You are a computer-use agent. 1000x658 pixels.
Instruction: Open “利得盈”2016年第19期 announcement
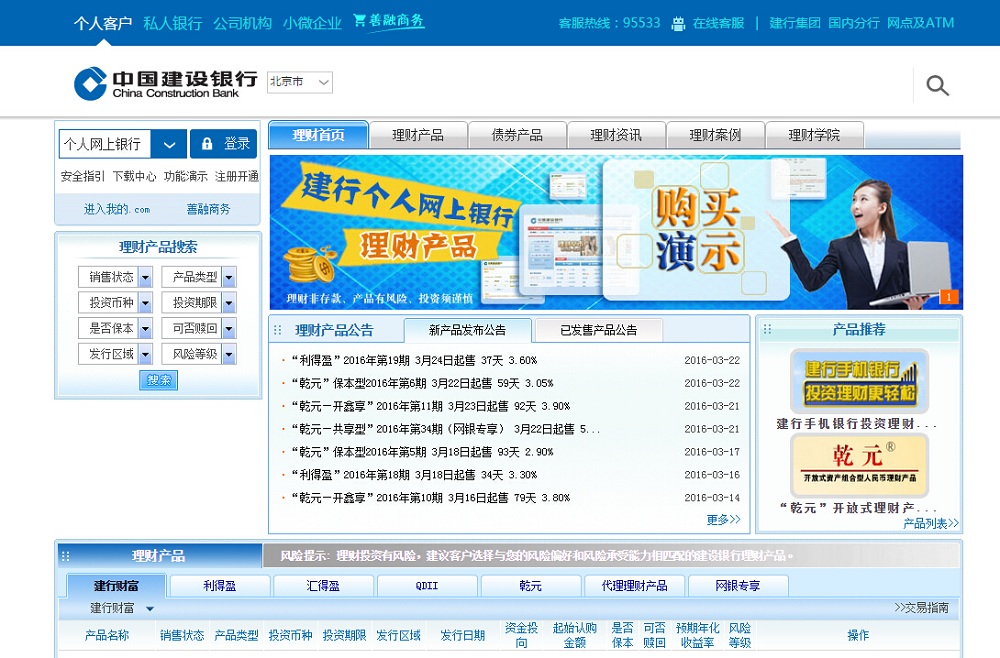tap(415, 360)
